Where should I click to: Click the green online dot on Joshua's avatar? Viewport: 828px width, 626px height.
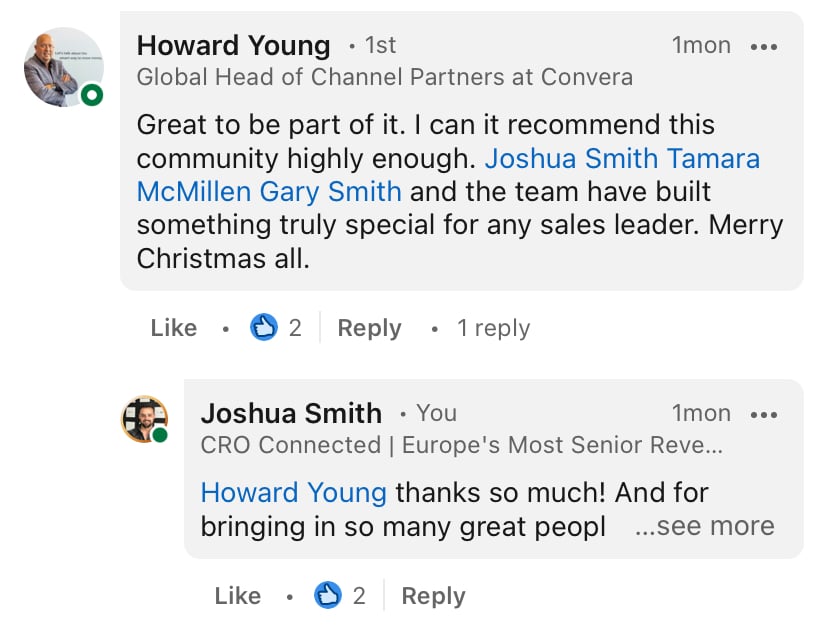click(160, 435)
